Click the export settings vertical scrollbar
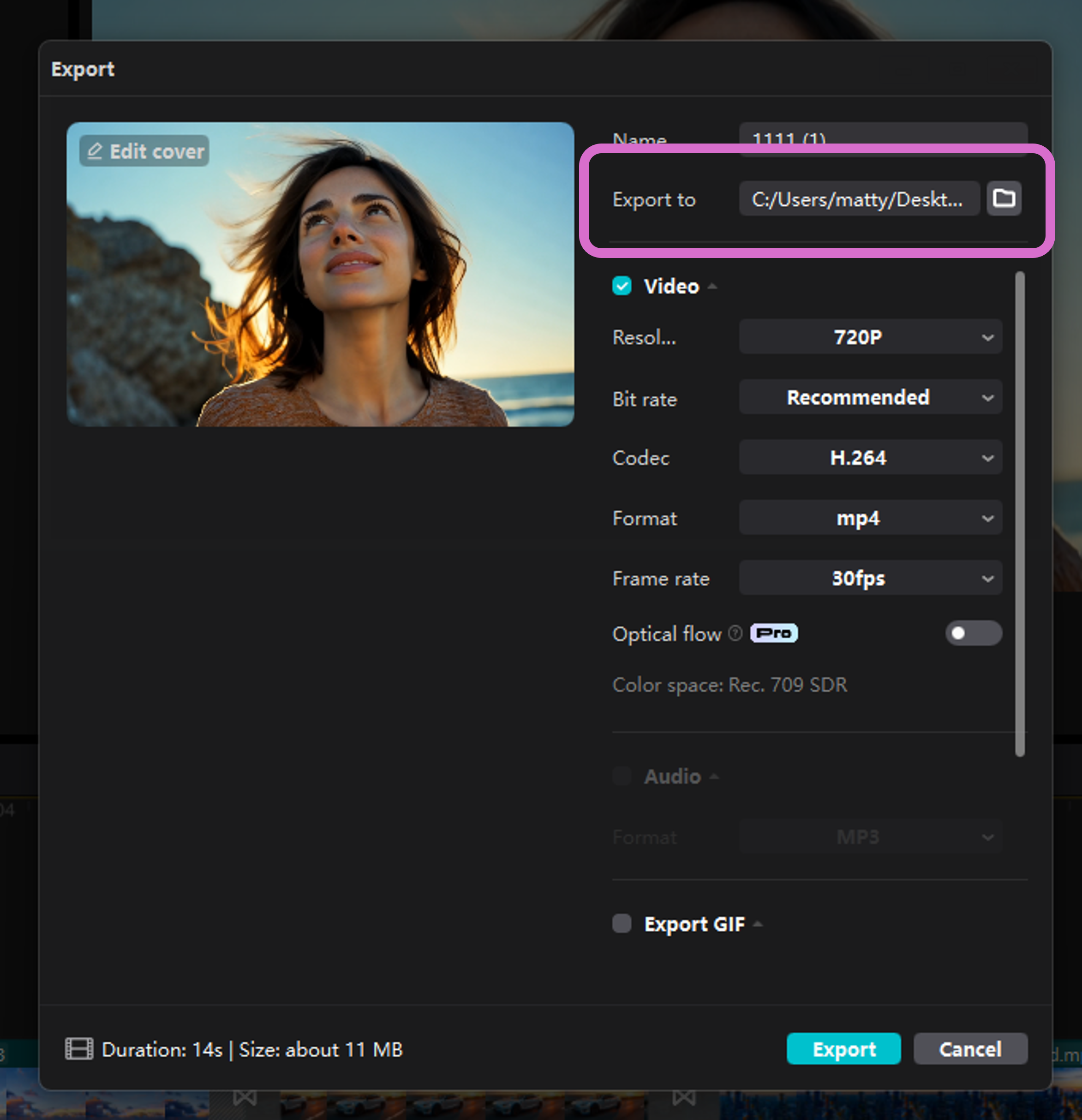This screenshot has height=1120, width=1082. 1020,514
